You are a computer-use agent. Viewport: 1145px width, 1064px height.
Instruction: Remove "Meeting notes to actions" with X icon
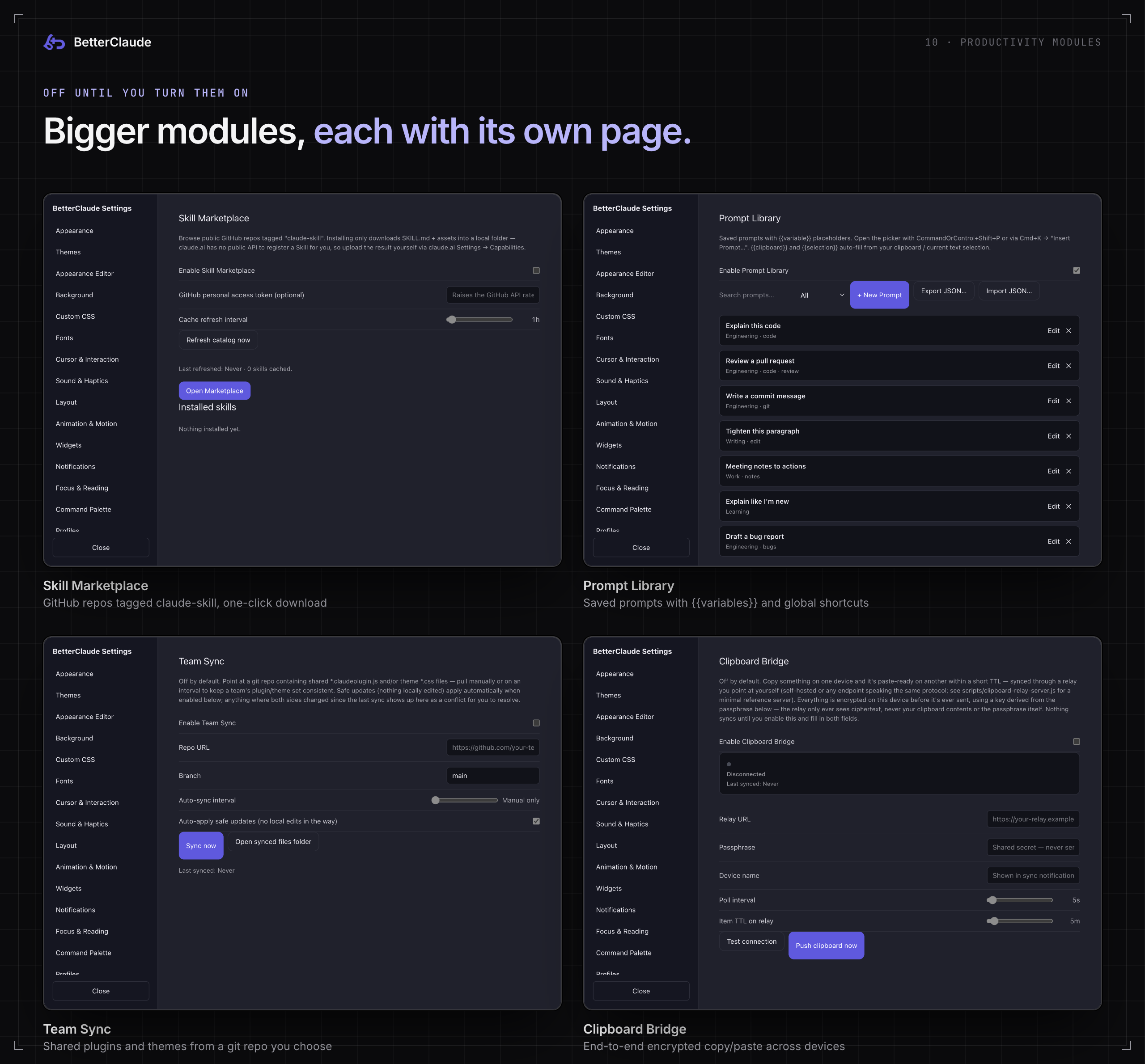pos(1069,472)
